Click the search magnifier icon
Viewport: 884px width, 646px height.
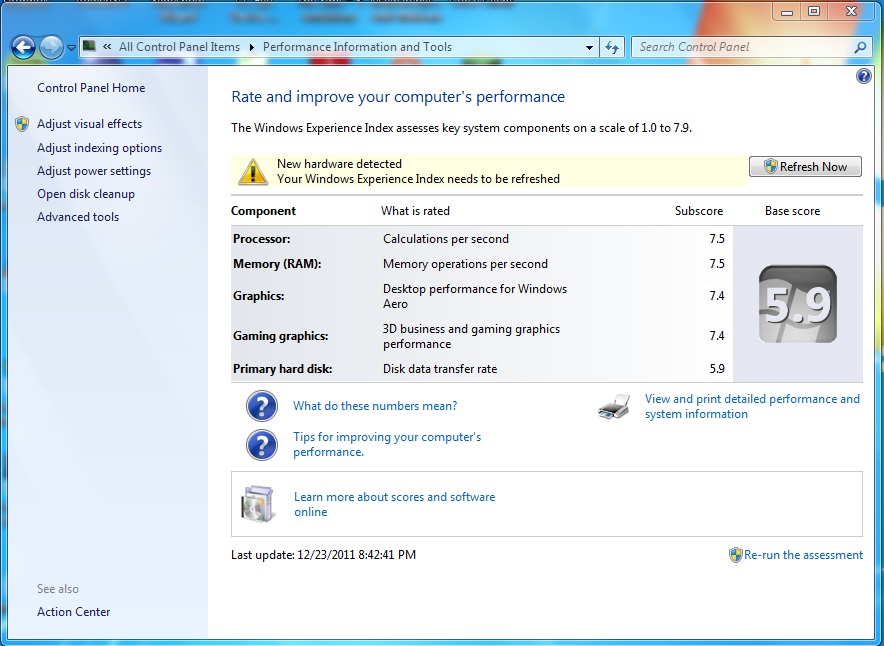click(860, 47)
